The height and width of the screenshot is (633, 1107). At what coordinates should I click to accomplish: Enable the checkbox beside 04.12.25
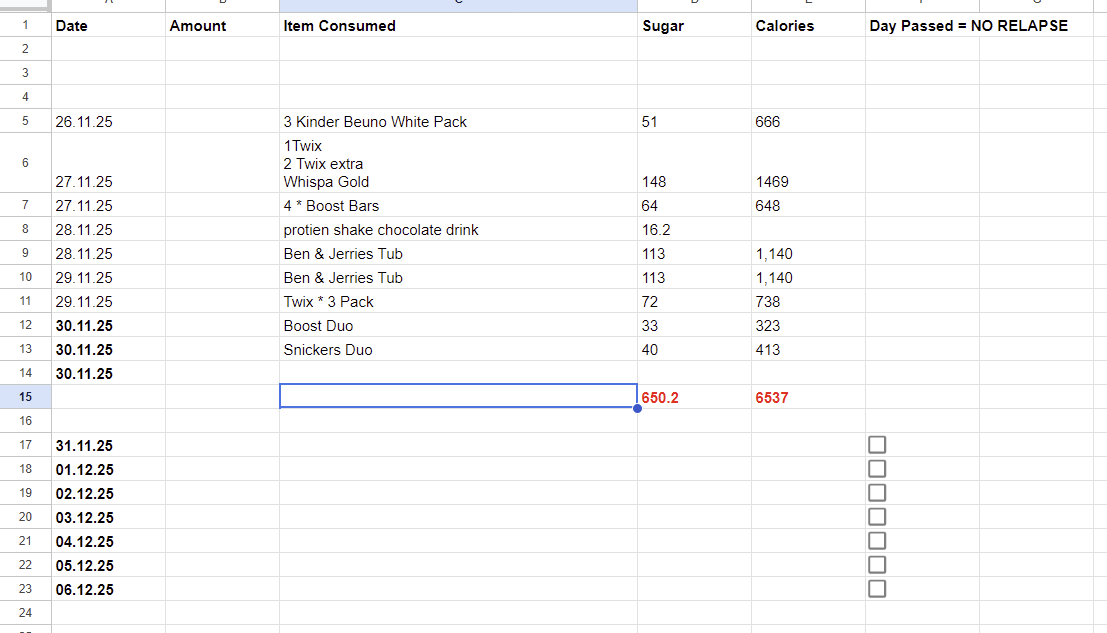(877, 541)
